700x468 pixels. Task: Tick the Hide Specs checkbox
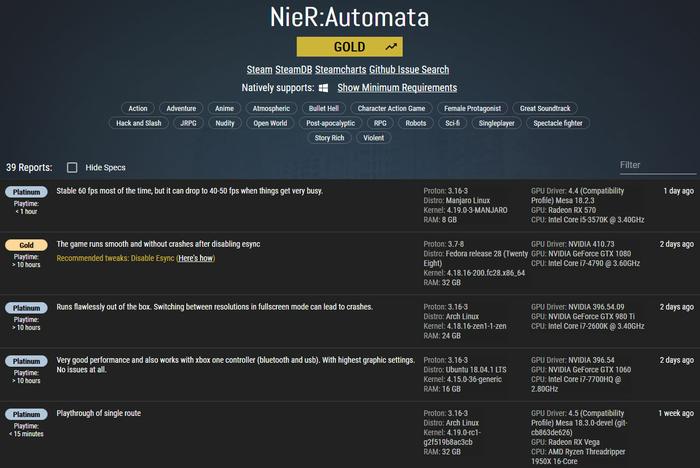tap(72, 167)
